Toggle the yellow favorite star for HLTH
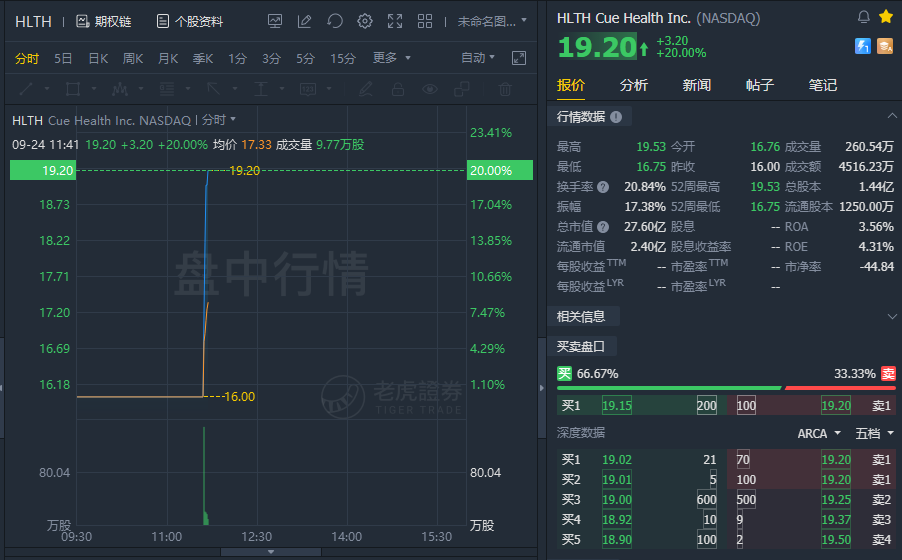This screenshot has height=560, width=902. tap(886, 17)
